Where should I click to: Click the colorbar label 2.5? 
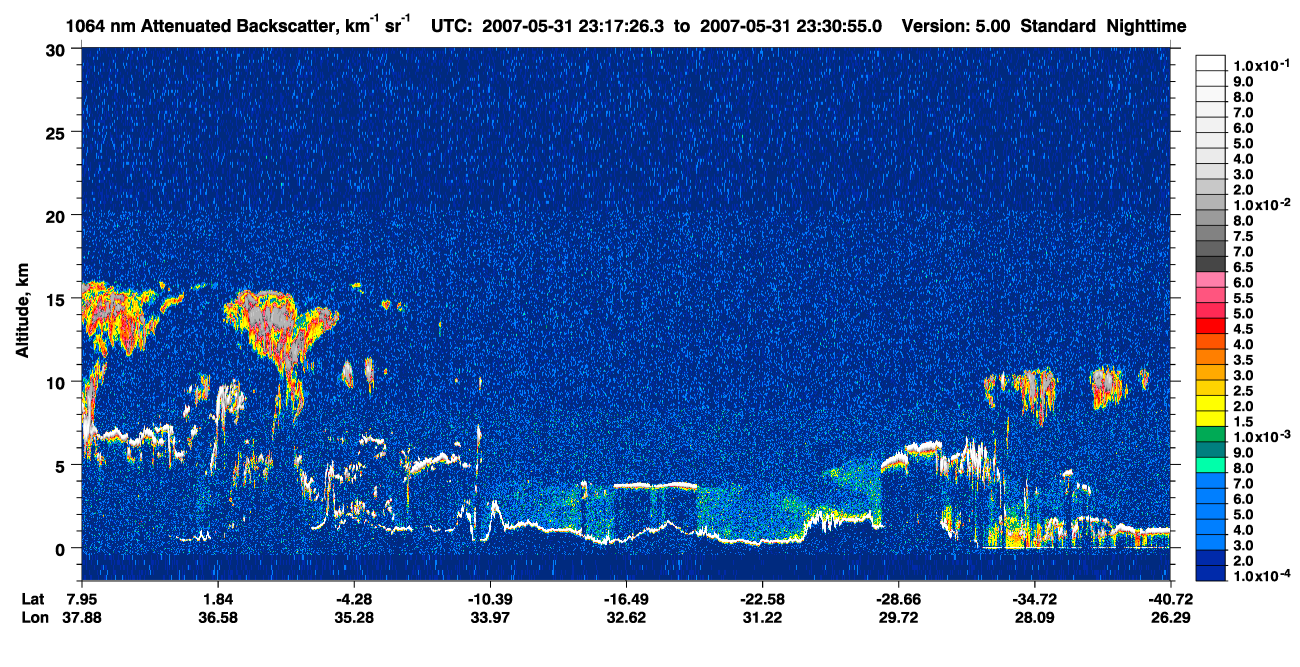click(1244, 391)
